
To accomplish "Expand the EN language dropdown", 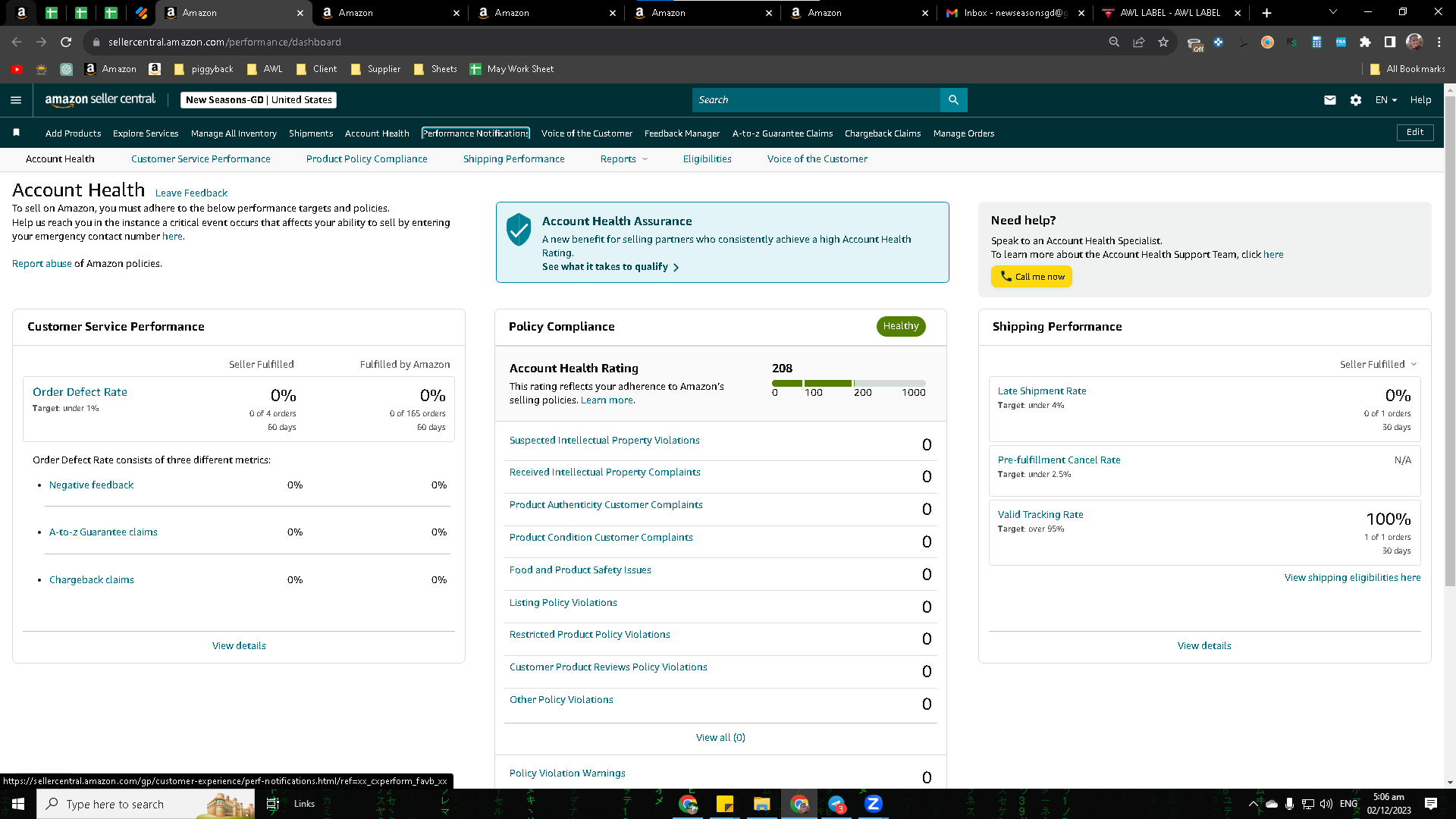I will (x=1386, y=100).
